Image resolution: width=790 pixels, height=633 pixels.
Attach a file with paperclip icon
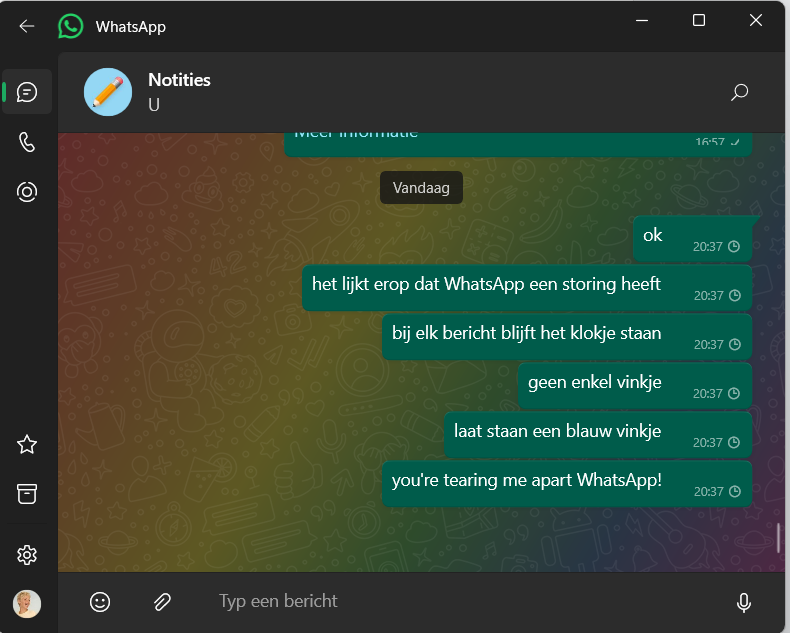pyautogui.click(x=162, y=602)
